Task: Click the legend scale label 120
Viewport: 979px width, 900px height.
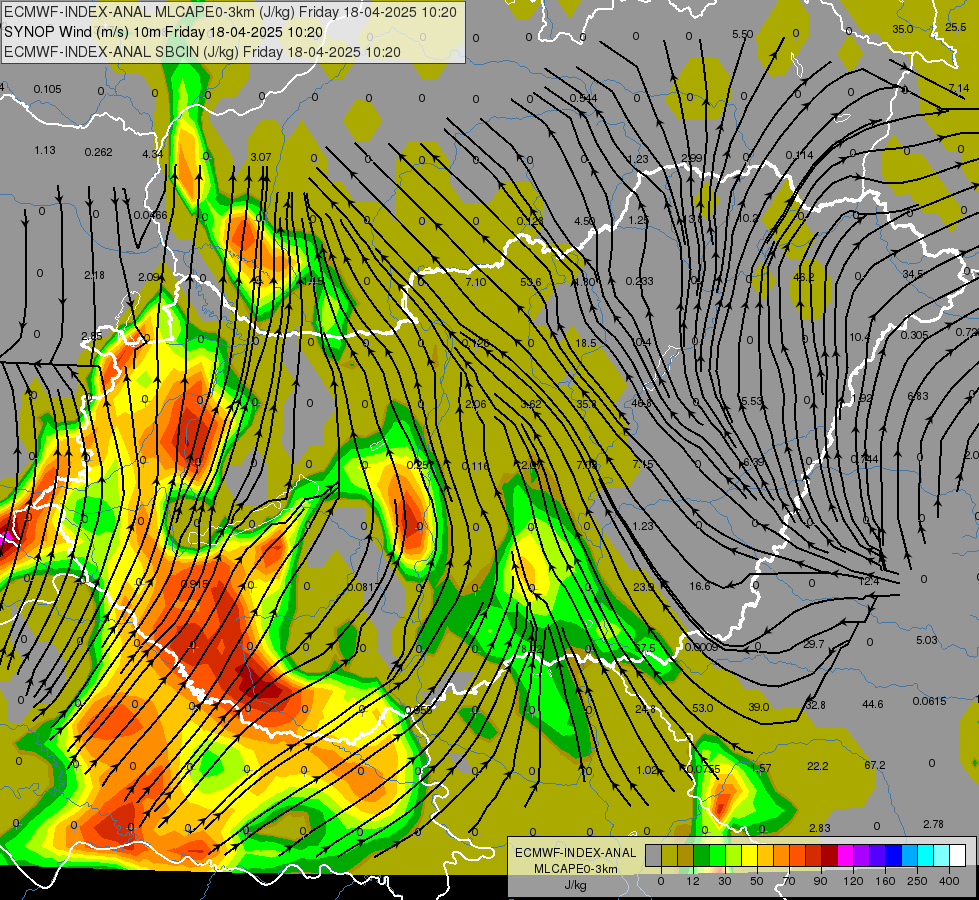Action: coord(854,881)
